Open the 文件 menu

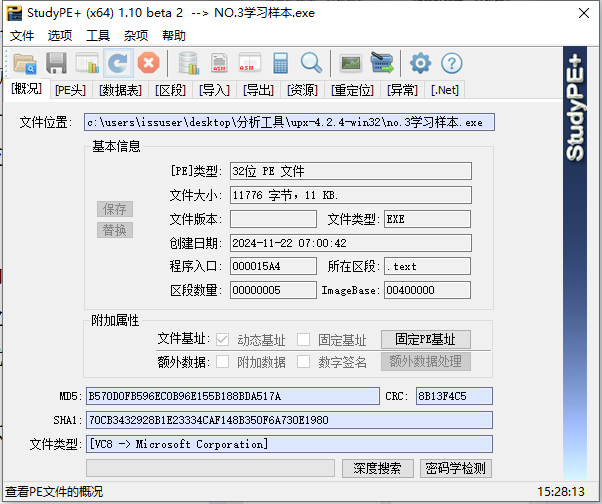click(x=22, y=36)
